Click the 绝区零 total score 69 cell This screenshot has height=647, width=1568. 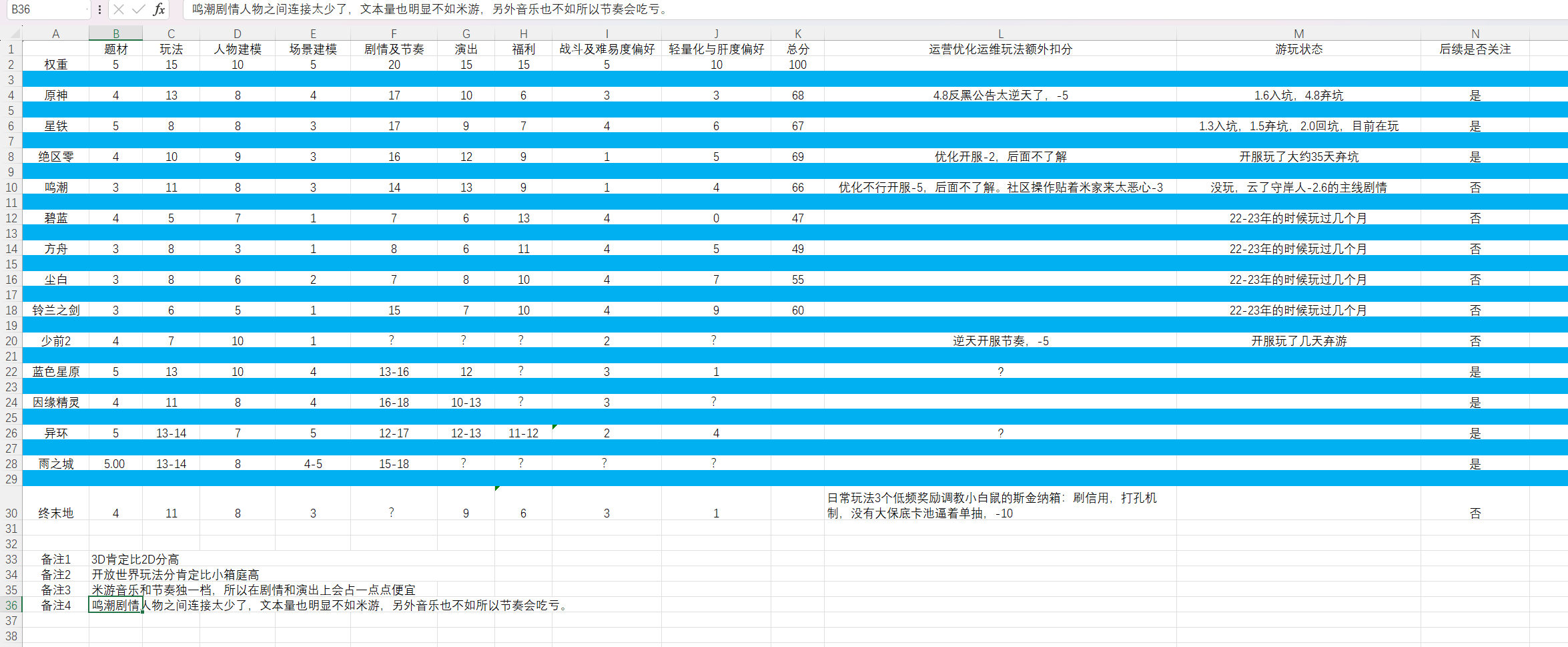pyautogui.click(x=797, y=157)
